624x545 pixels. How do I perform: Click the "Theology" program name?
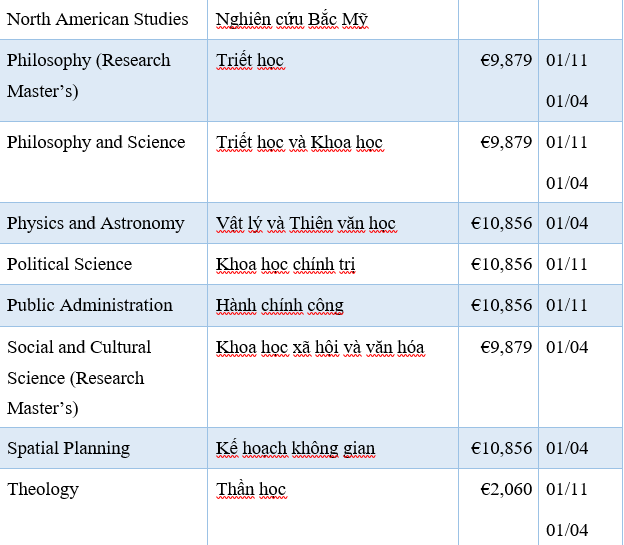click(43, 489)
